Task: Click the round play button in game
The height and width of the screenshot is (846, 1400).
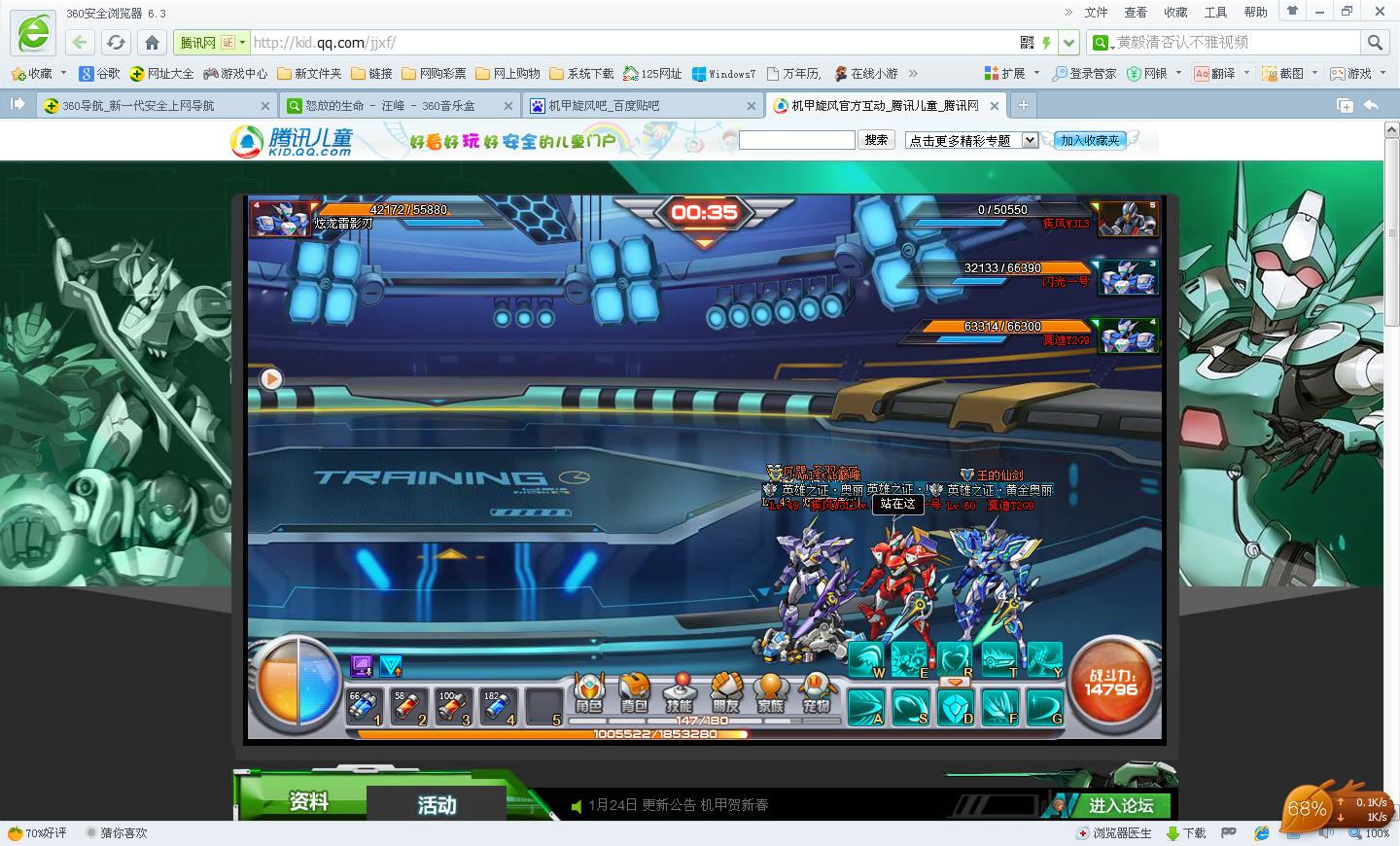Action: point(271,379)
